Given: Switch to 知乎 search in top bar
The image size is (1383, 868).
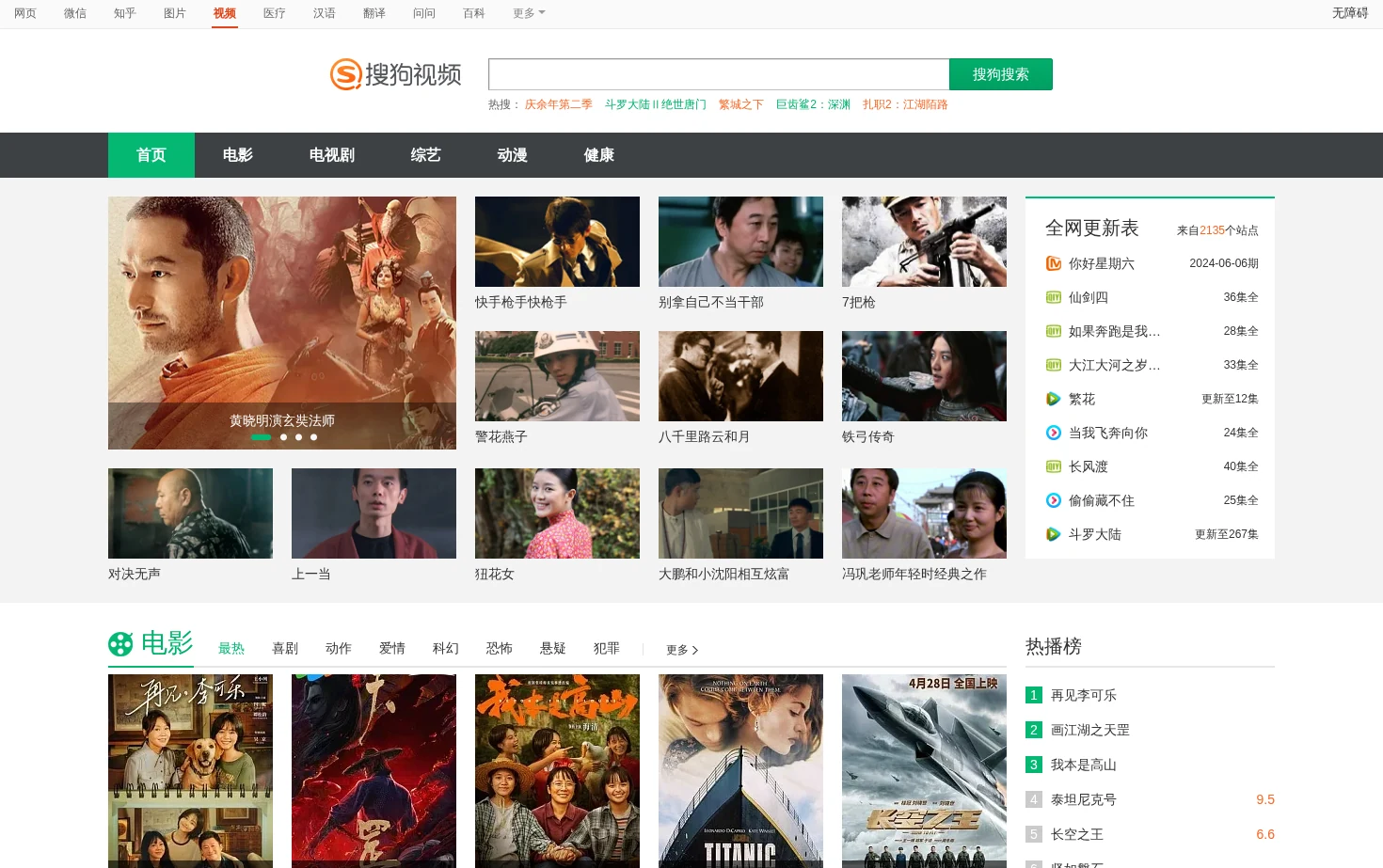Looking at the screenshot, I should (125, 13).
